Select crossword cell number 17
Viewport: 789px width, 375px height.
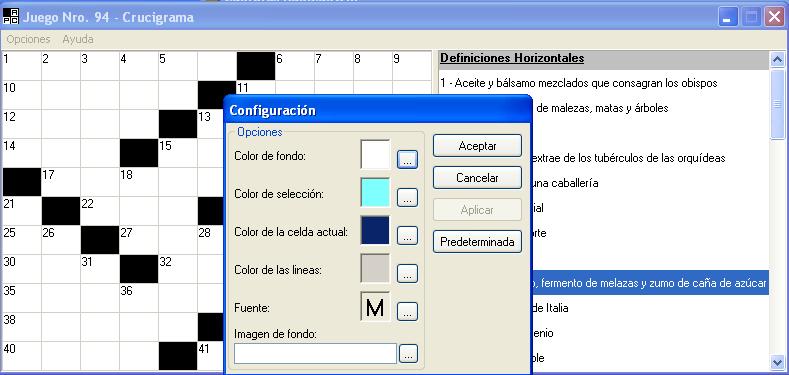61,182
